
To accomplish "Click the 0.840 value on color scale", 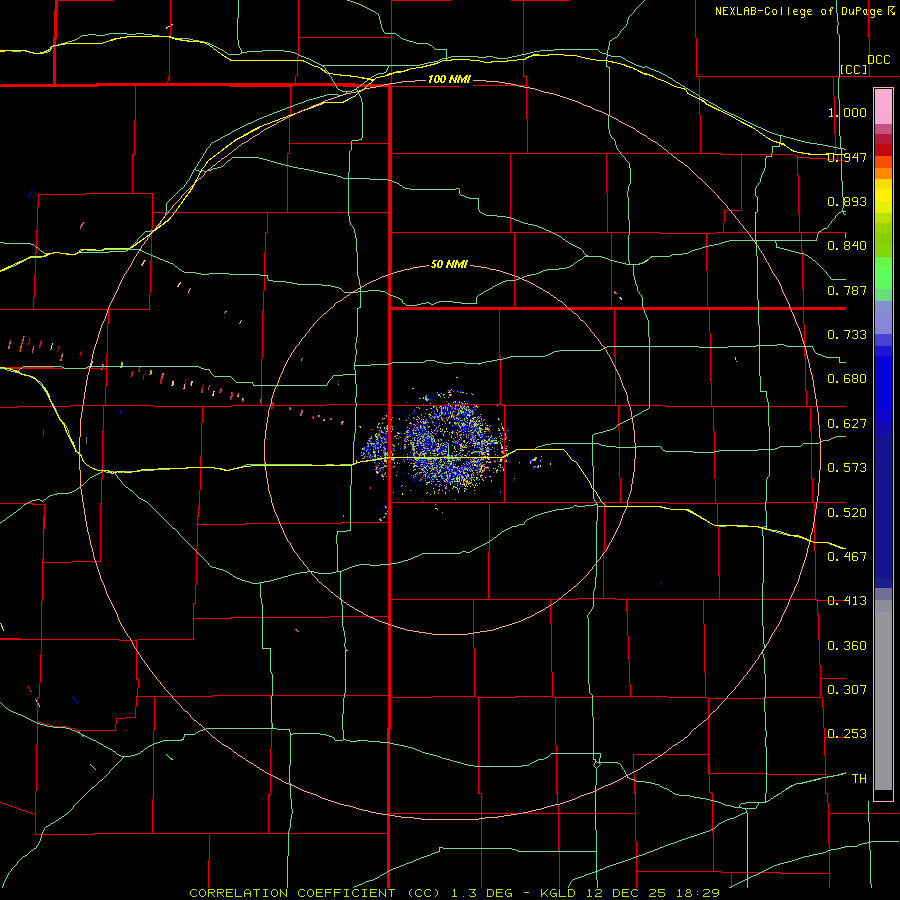I will tap(847, 246).
